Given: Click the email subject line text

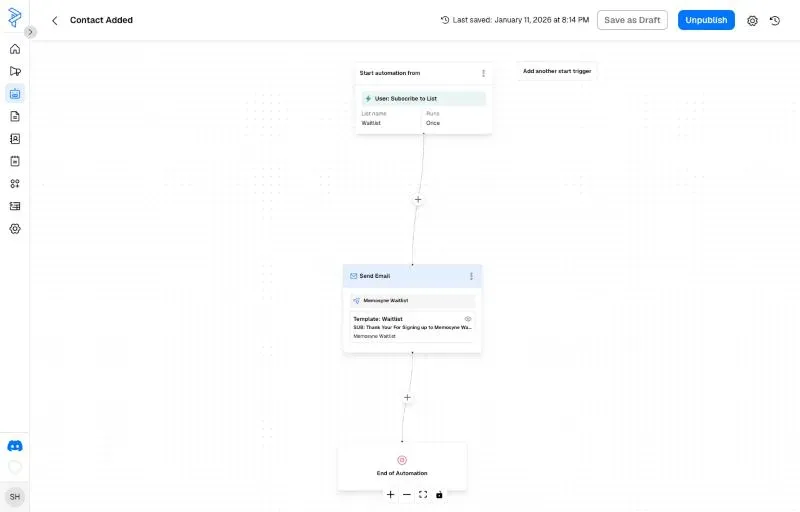Looking at the screenshot, I should pyautogui.click(x=412, y=327).
